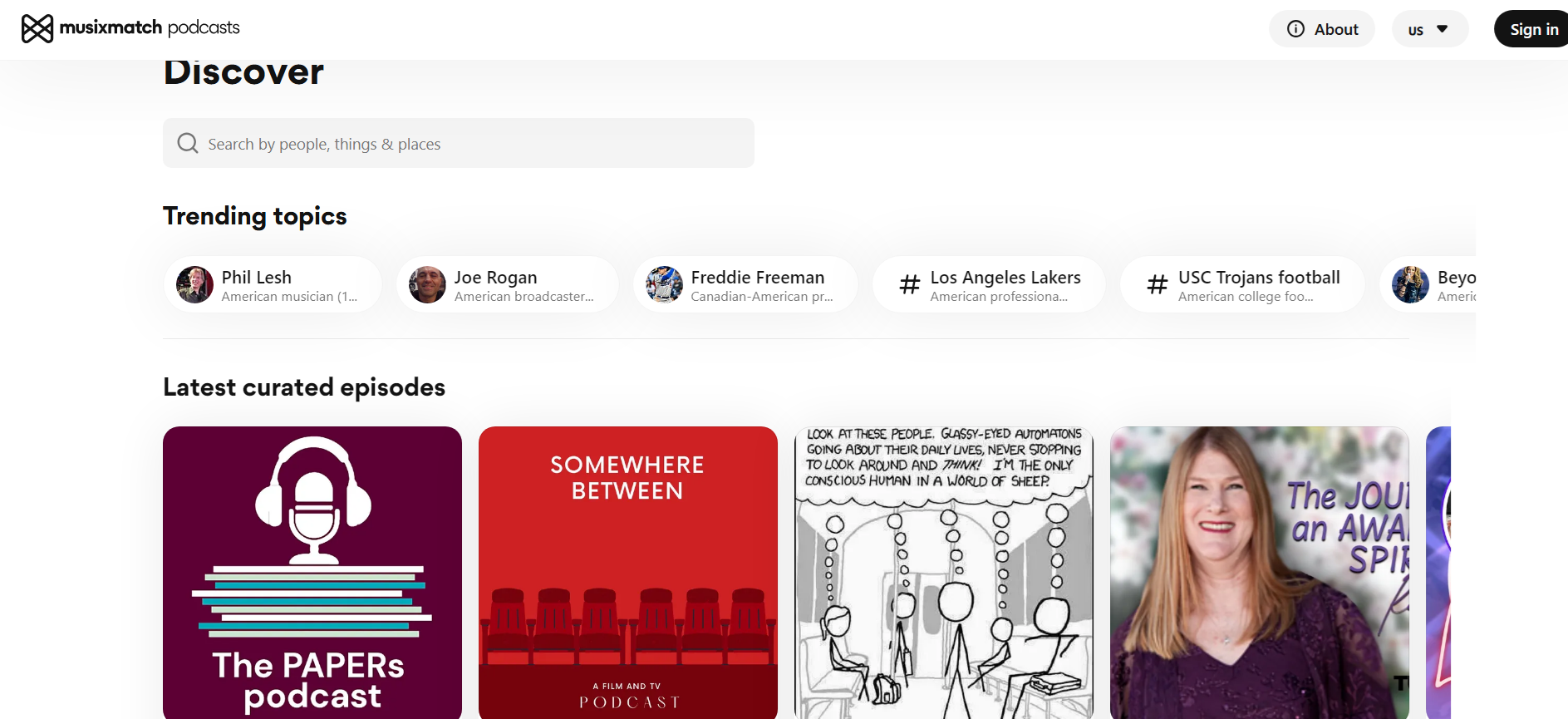
Task: Click the search magnifier icon
Action: (188, 144)
